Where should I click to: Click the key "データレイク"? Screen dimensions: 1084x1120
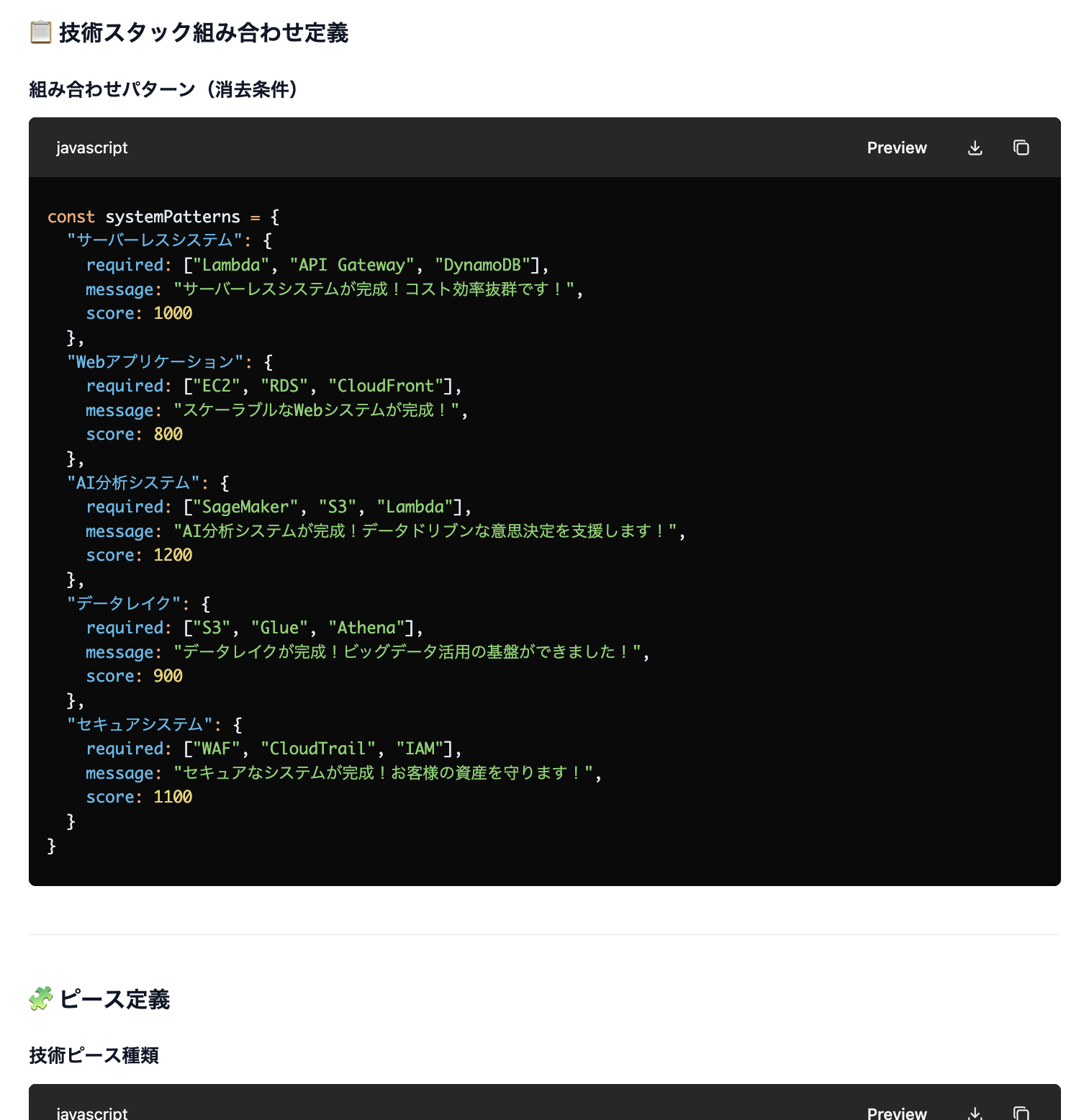click(x=123, y=603)
